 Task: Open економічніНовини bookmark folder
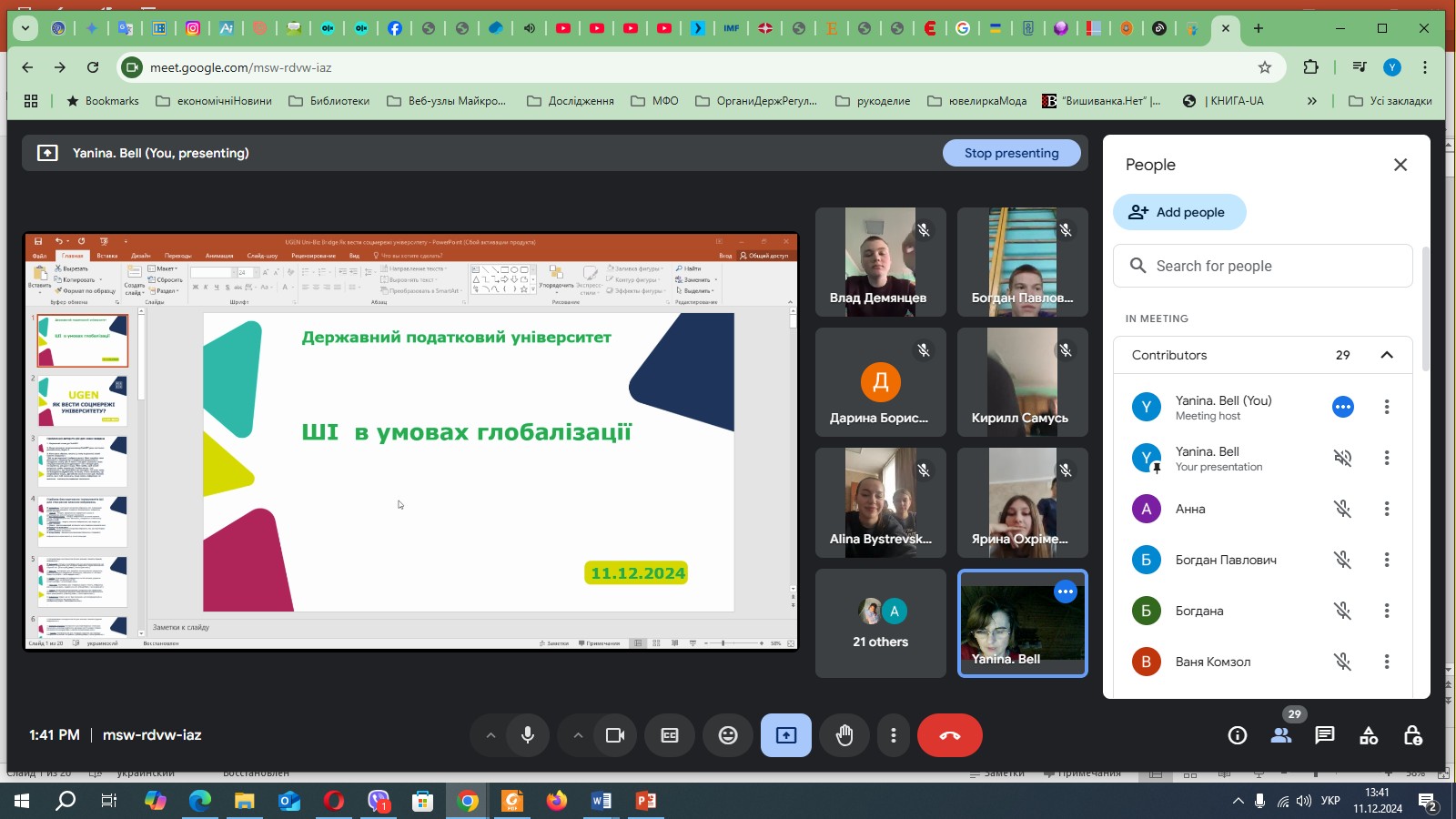tap(214, 101)
